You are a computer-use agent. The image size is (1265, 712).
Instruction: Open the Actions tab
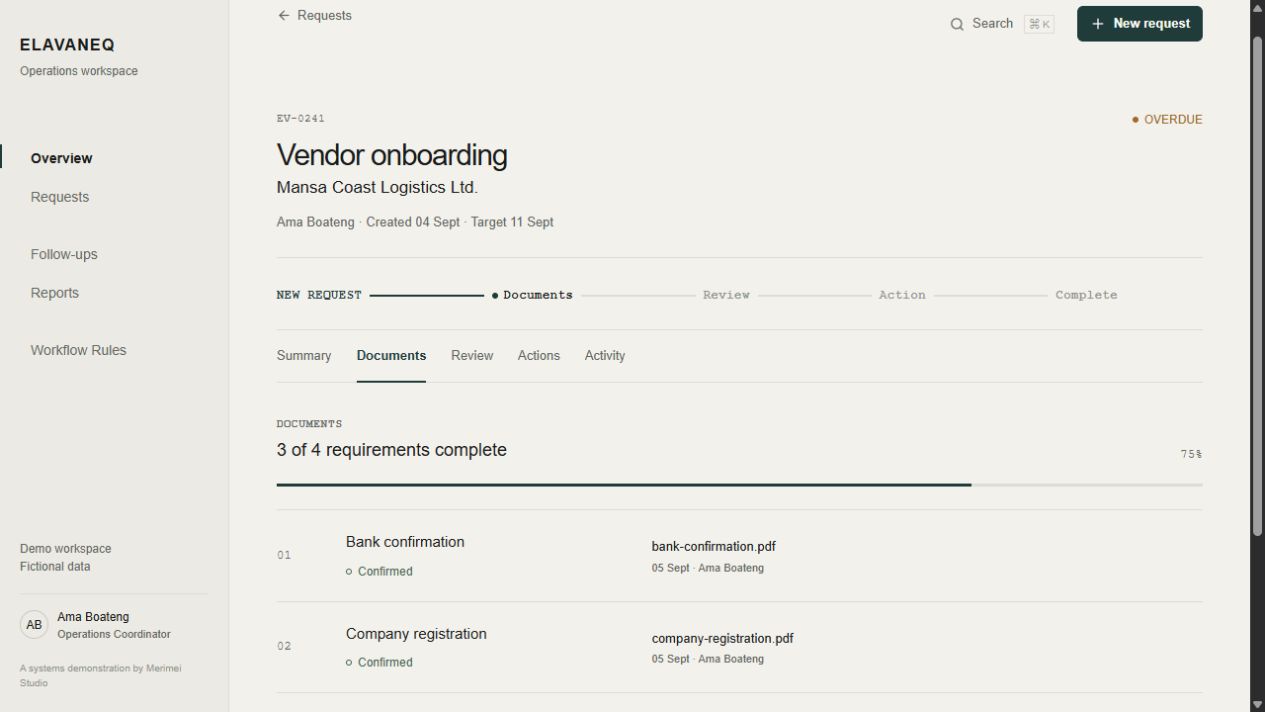click(539, 356)
